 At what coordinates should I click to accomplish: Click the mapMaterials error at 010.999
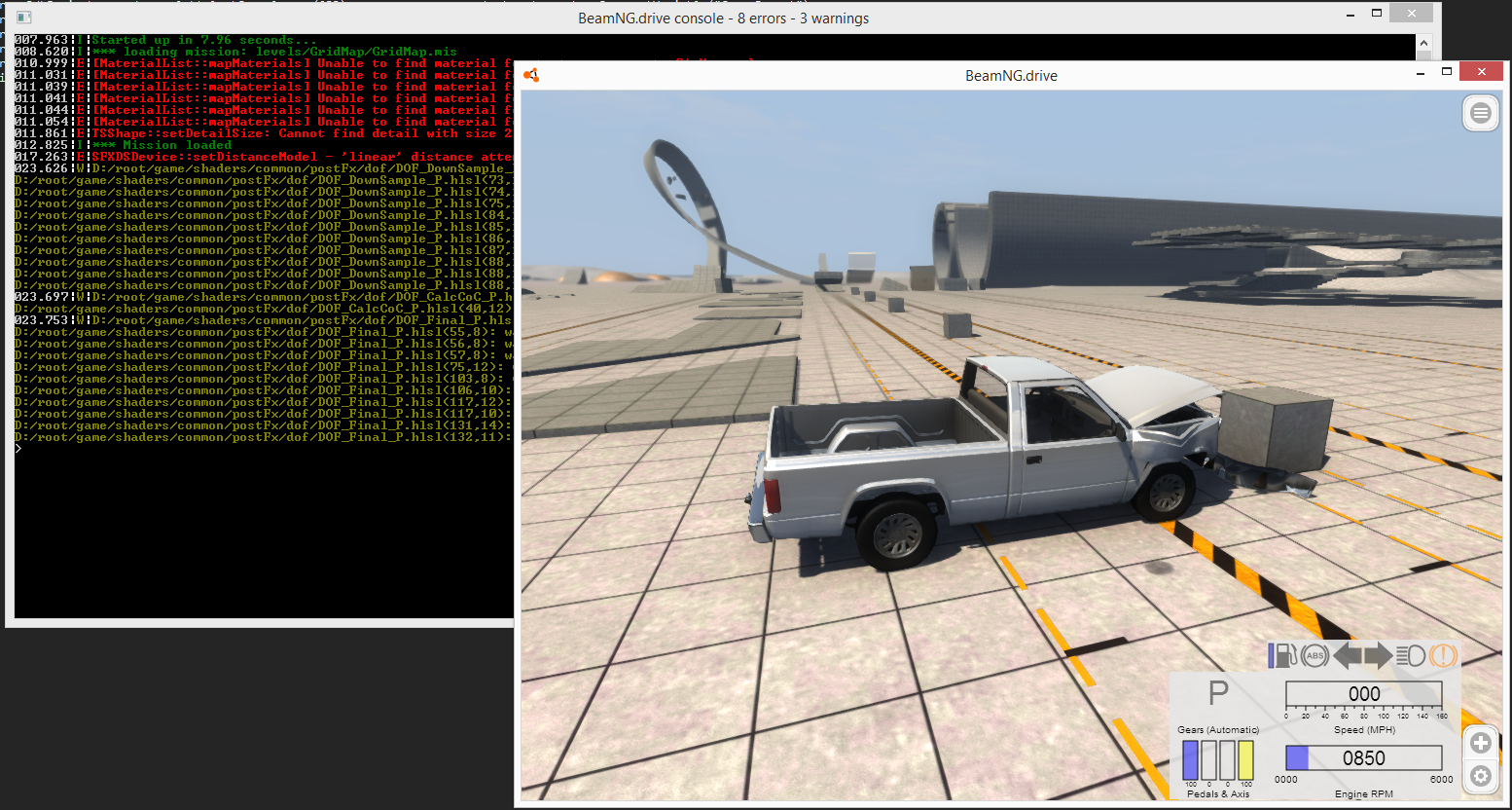point(302,63)
